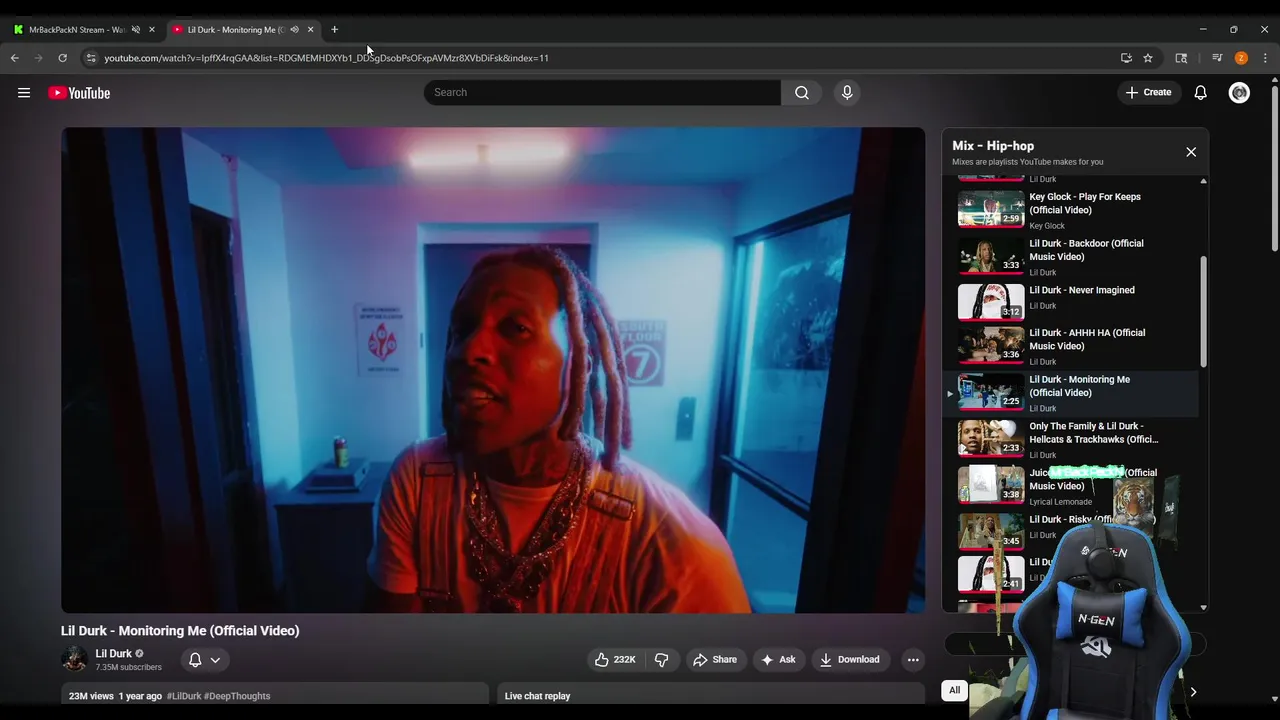Go back with browser back arrow
This screenshot has width=1280, height=720.
pos(14,58)
